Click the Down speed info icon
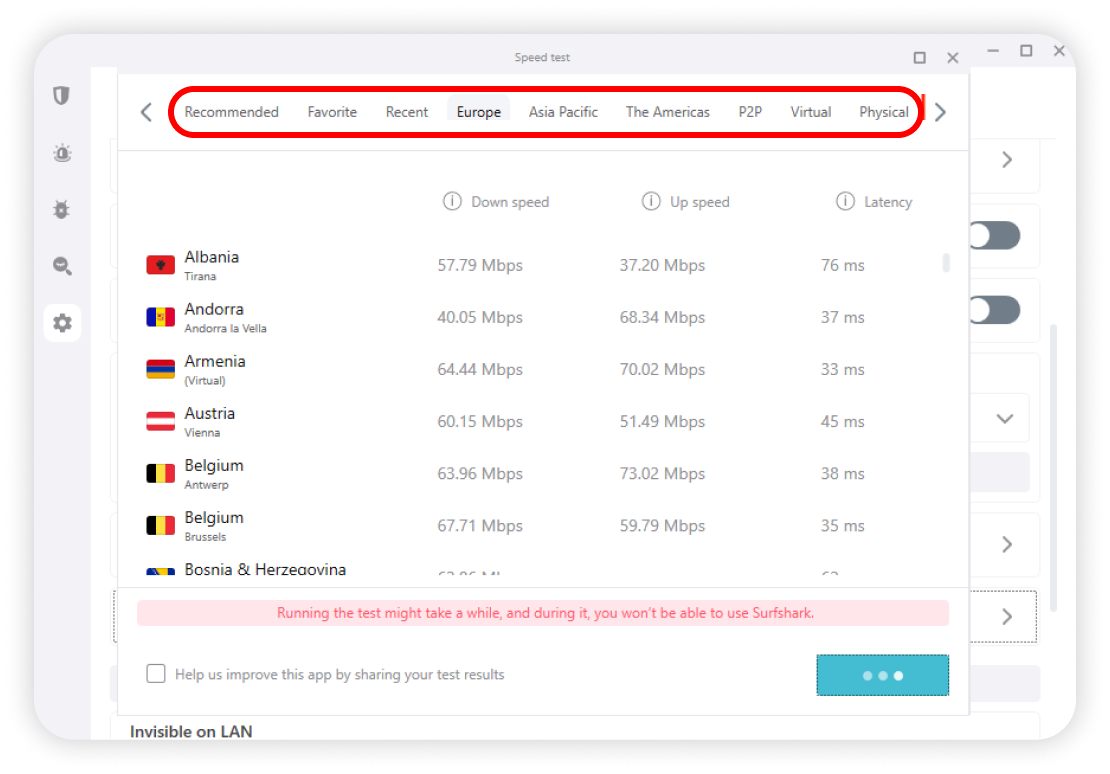The width and height of the screenshot is (1110, 774). [452, 202]
